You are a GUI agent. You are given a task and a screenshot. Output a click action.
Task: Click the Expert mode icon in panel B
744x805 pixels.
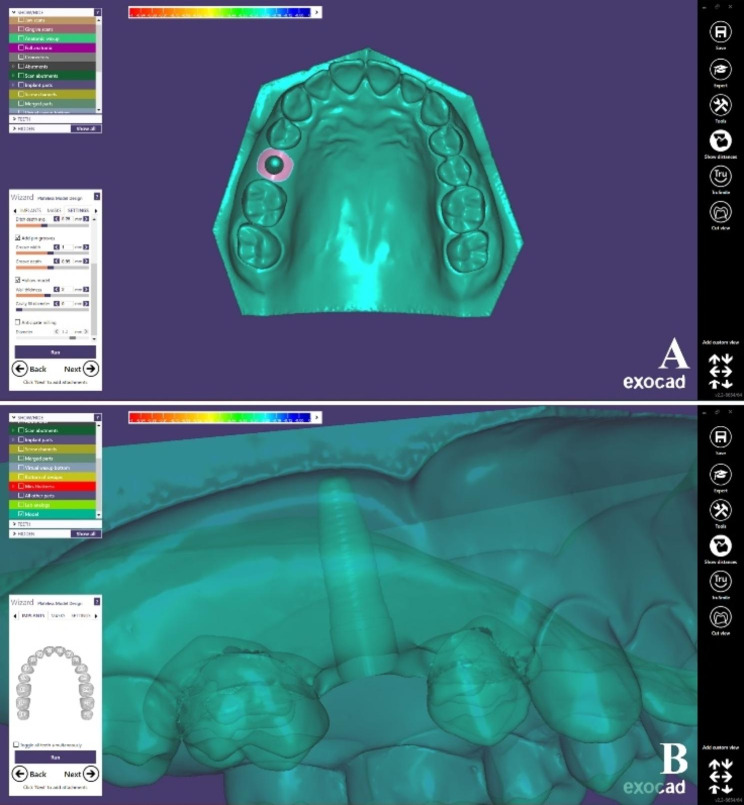click(720, 474)
